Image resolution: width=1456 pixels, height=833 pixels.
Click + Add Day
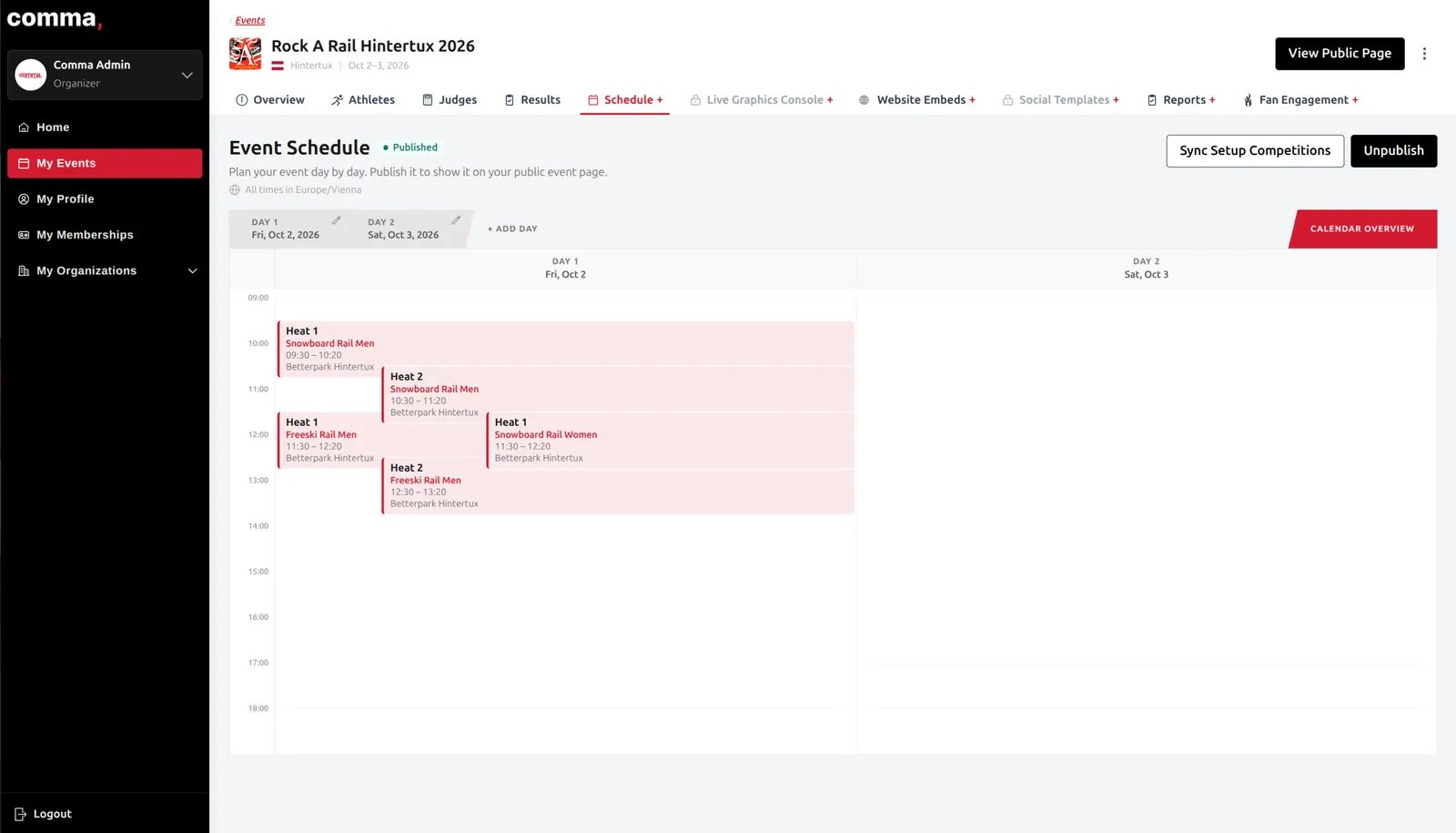click(x=512, y=229)
